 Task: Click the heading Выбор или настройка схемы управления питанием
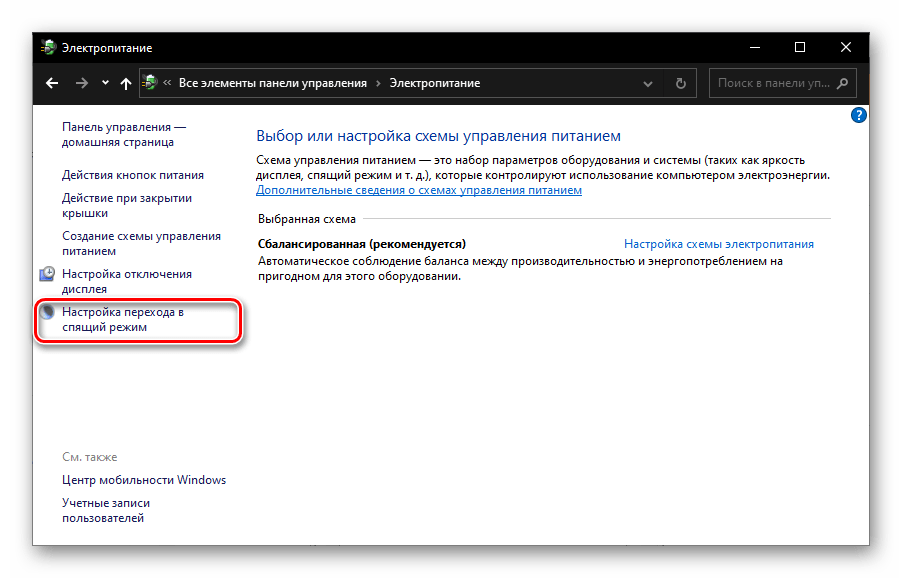point(438,136)
